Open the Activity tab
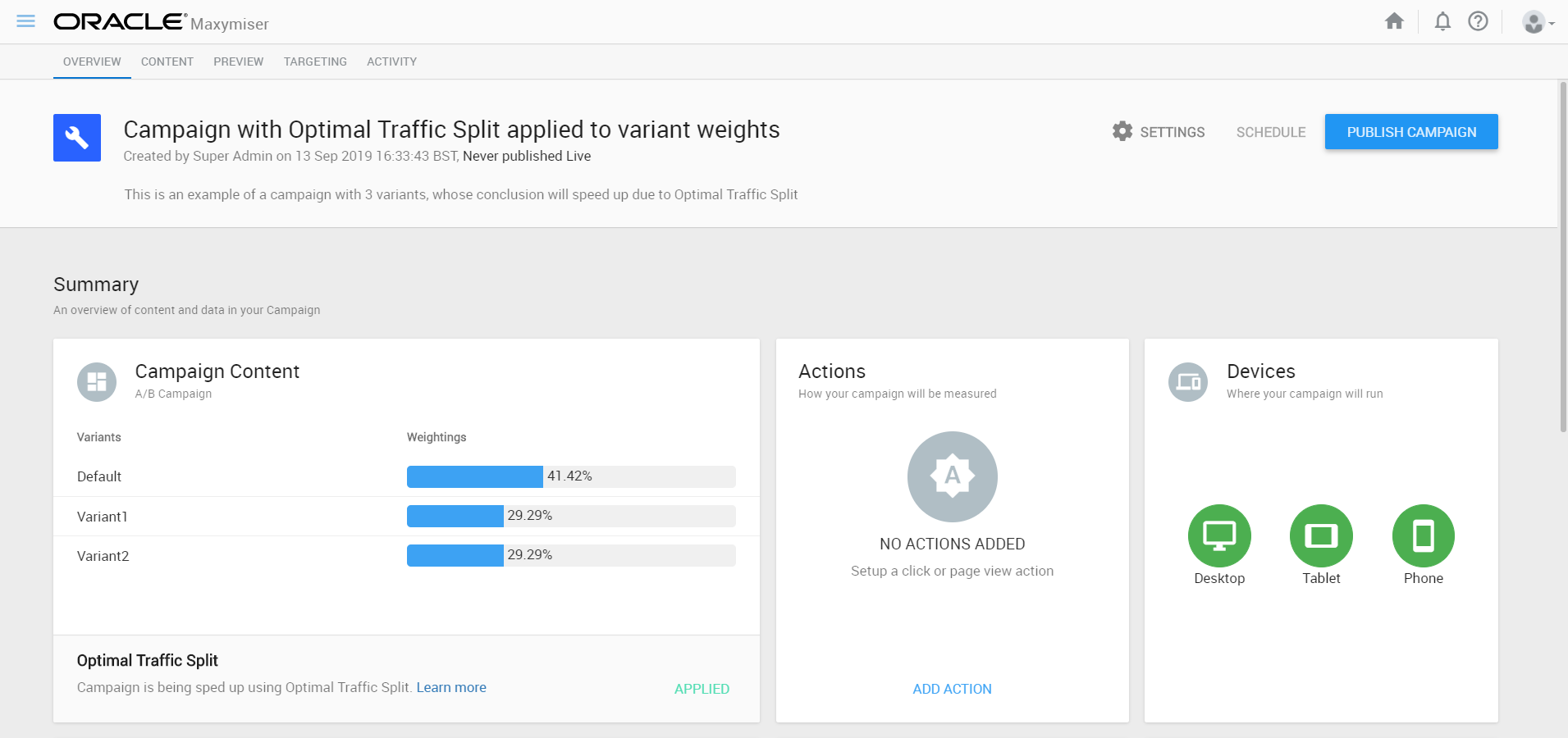Image resolution: width=1568 pixels, height=738 pixels. (x=391, y=61)
